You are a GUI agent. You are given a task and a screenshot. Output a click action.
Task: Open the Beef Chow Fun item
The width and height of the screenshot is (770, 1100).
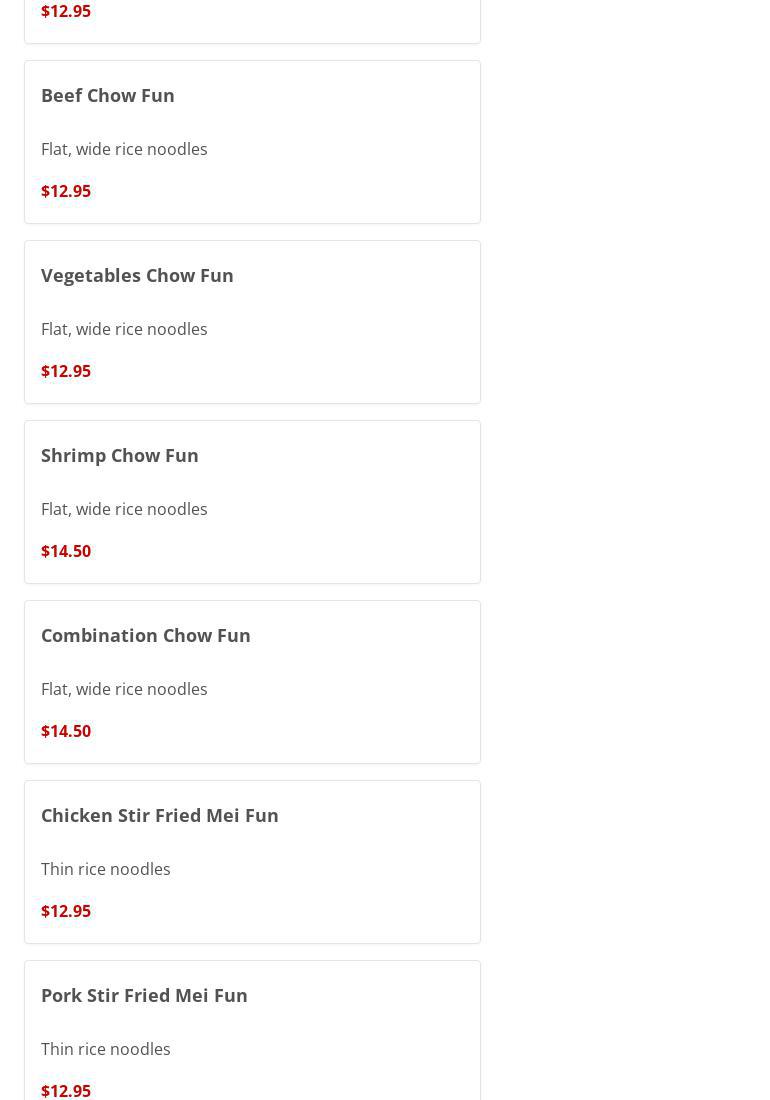click(108, 95)
